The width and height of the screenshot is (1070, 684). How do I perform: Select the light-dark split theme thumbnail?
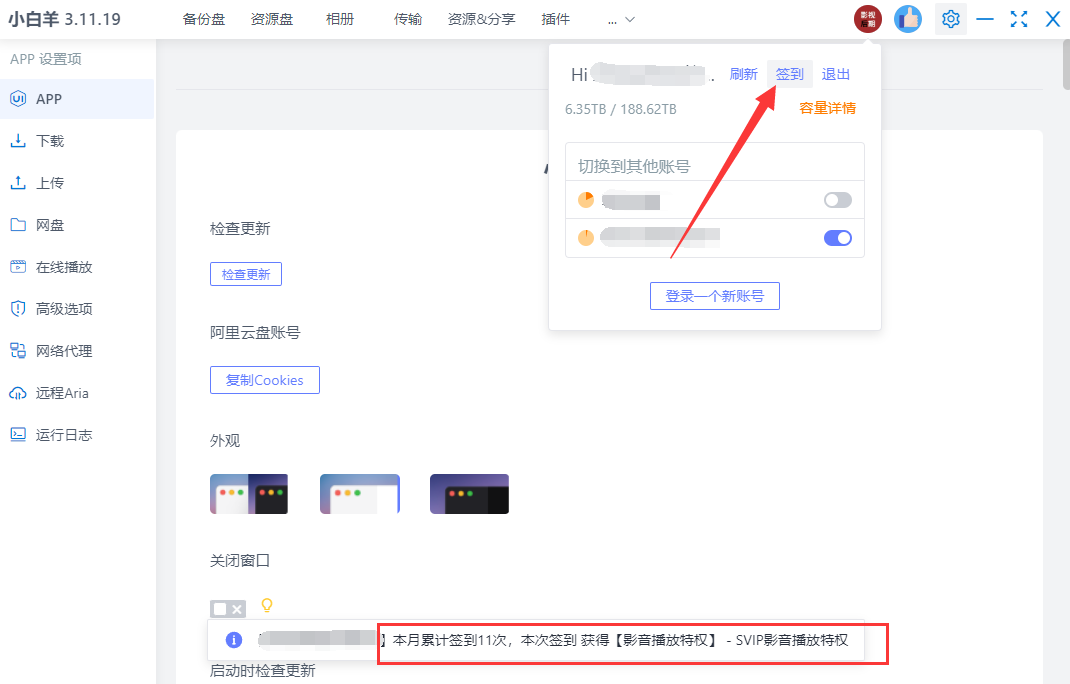coord(249,494)
